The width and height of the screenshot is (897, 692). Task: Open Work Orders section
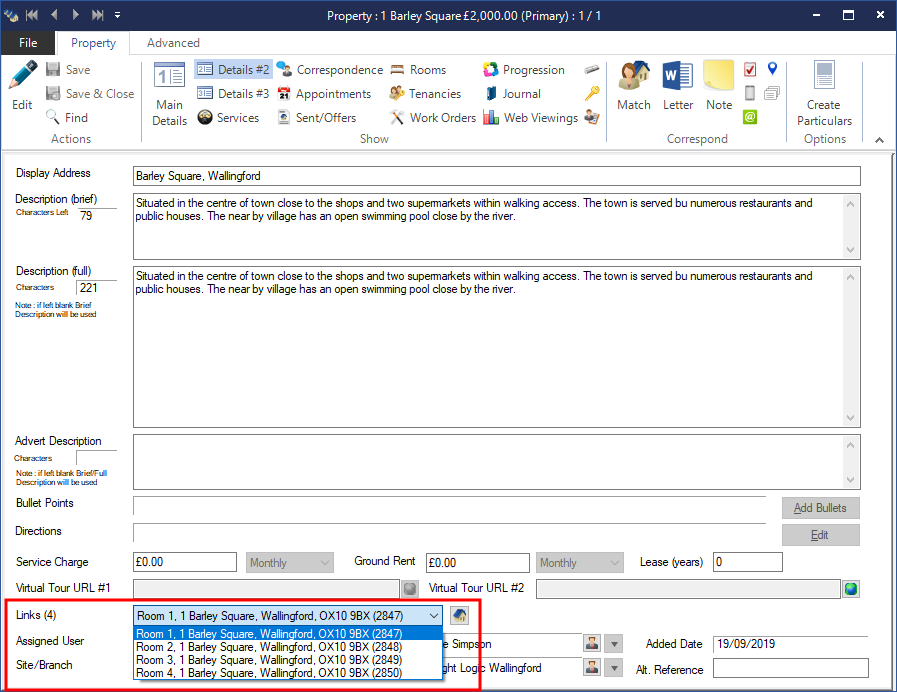tap(432, 118)
